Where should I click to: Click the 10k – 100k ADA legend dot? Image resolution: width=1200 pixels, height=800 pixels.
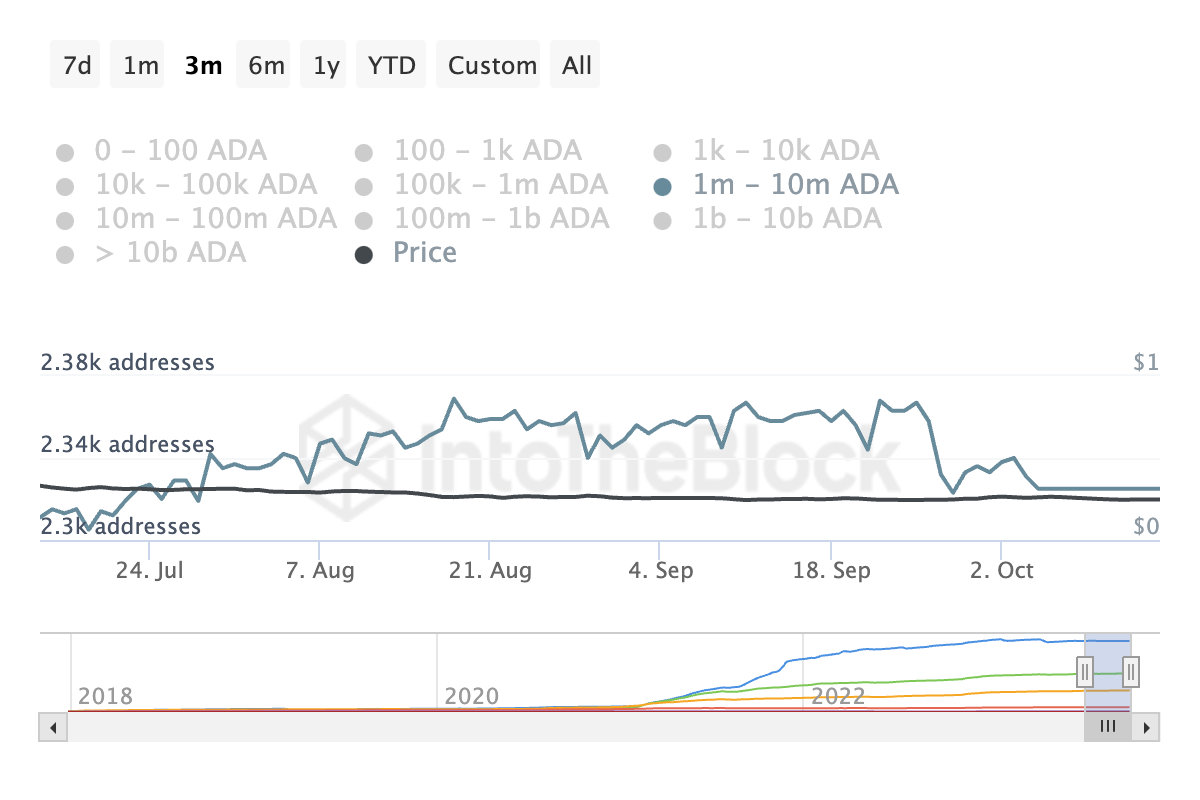(65, 184)
